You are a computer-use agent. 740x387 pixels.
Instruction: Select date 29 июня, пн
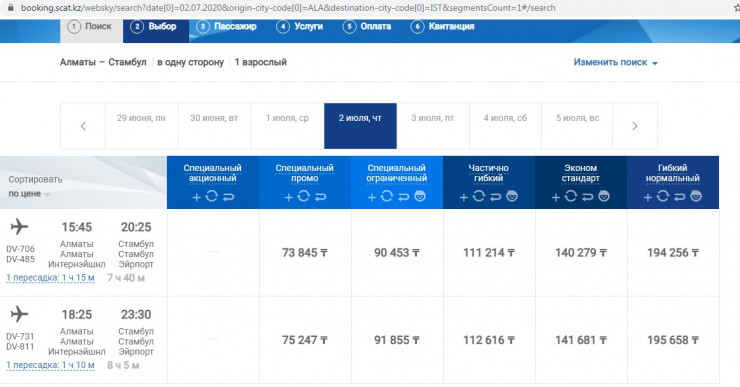pyautogui.click(x=141, y=126)
